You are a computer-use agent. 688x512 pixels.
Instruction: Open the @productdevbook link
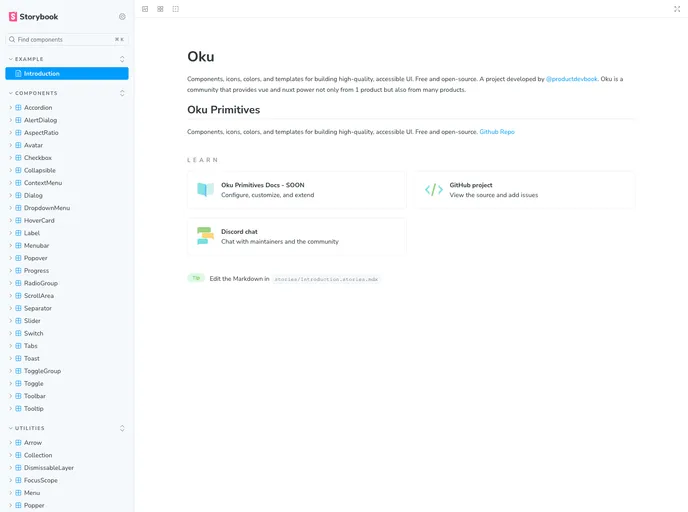571,79
